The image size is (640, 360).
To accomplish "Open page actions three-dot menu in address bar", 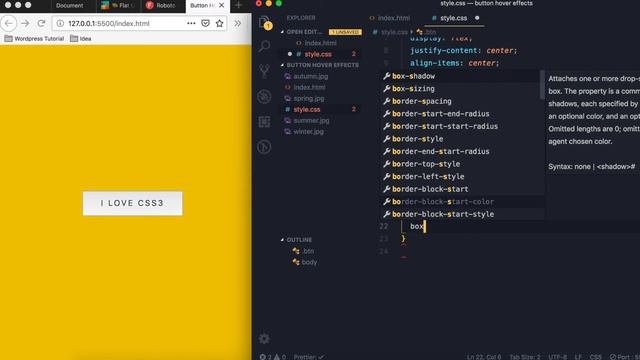I will pyautogui.click(x=191, y=23).
